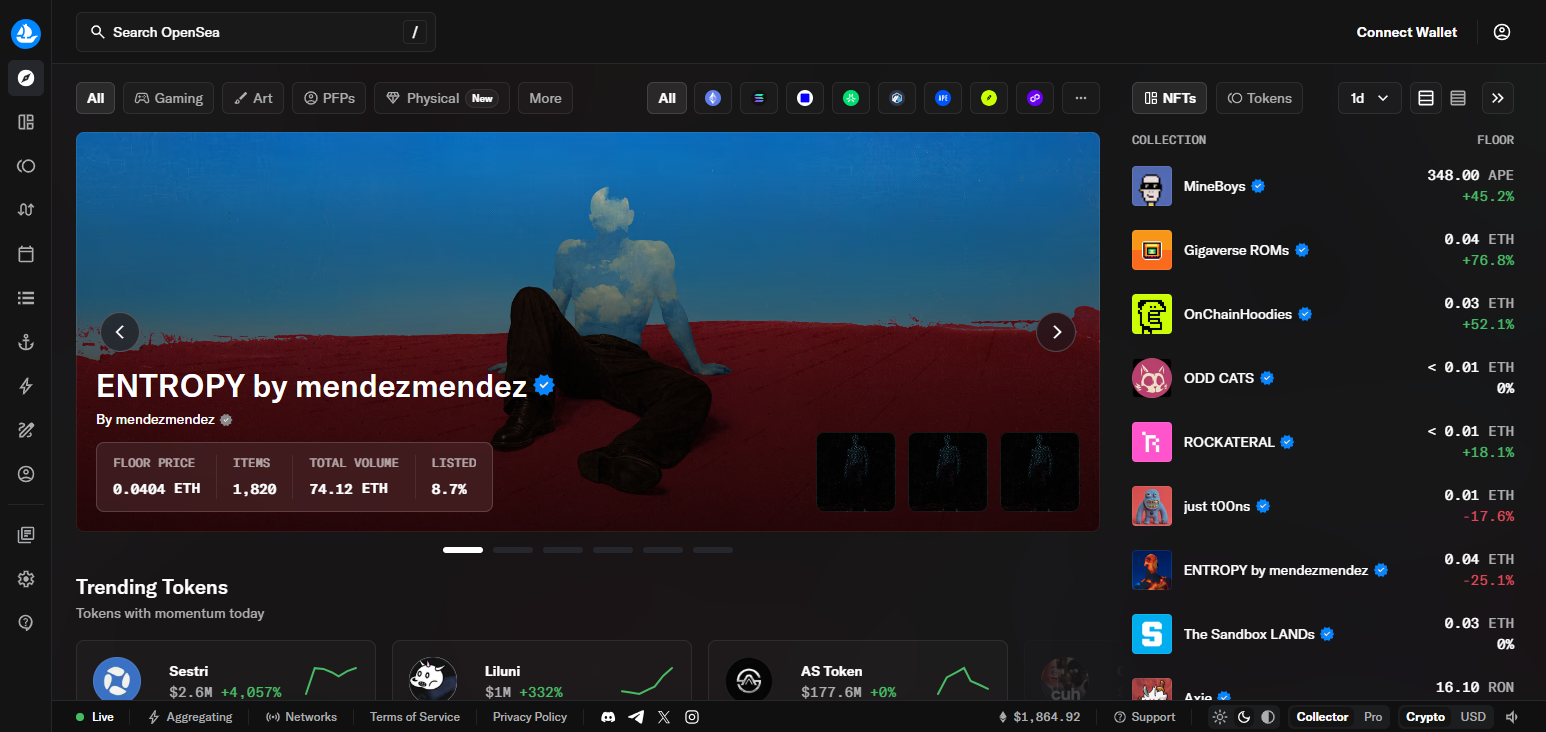Open the Telegram link icon
Viewport: 1546px width, 732px height.
point(636,717)
